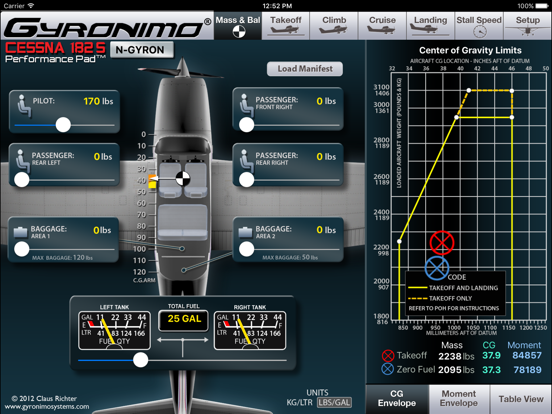
Task: Click the Front Right passenger slider knob
Action: (x=246, y=125)
